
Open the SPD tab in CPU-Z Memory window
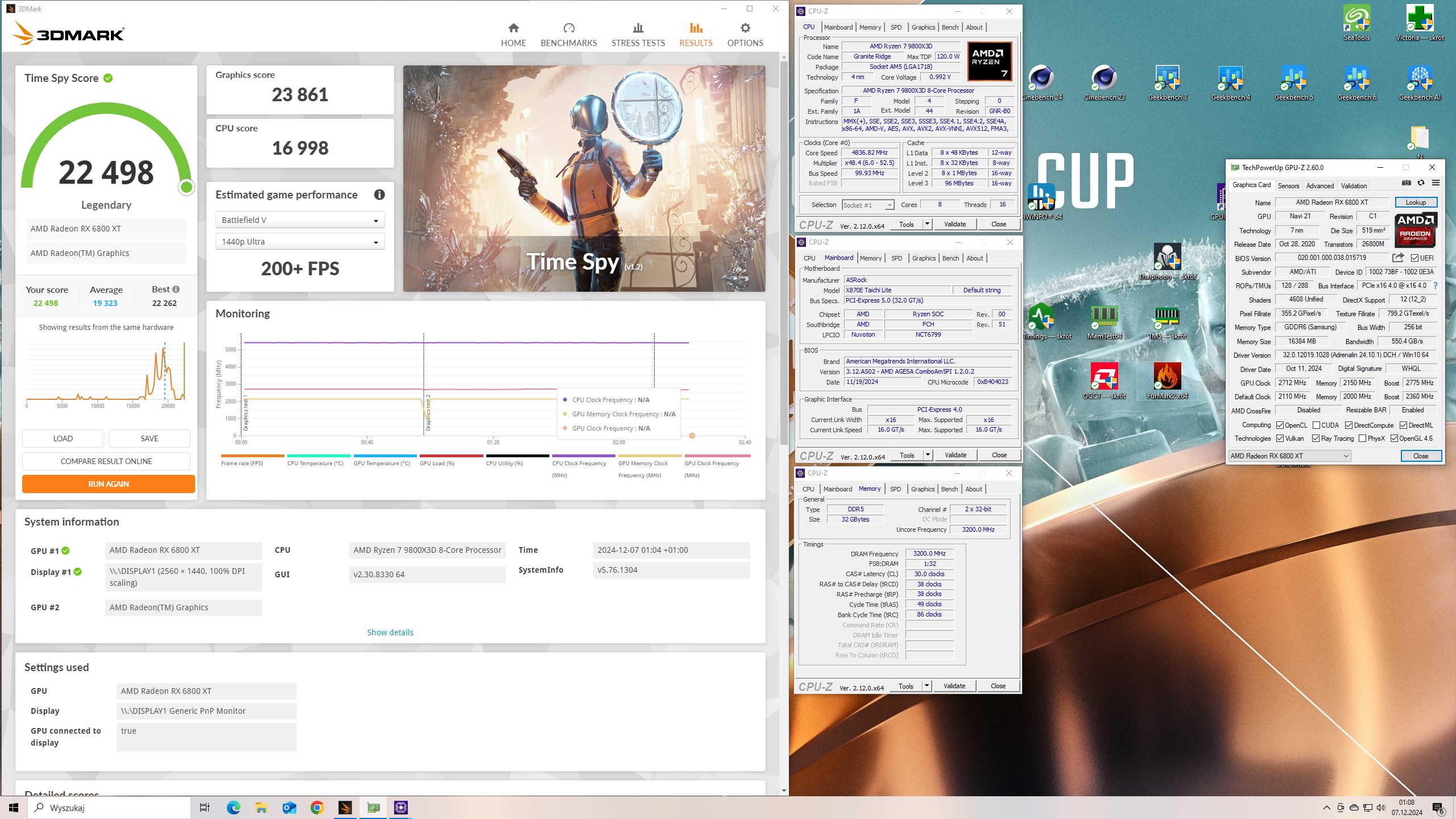tap(895, 489)
